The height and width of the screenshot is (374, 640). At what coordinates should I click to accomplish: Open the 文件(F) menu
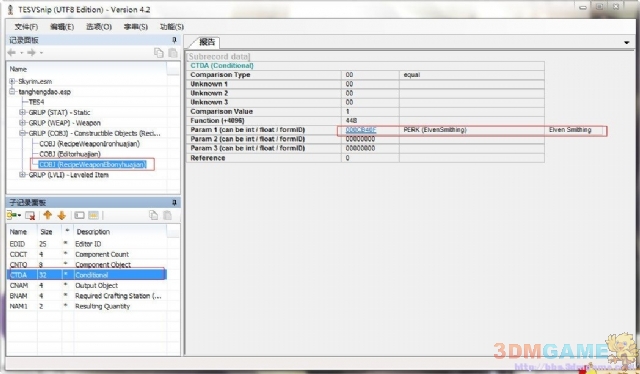[26, 27]
